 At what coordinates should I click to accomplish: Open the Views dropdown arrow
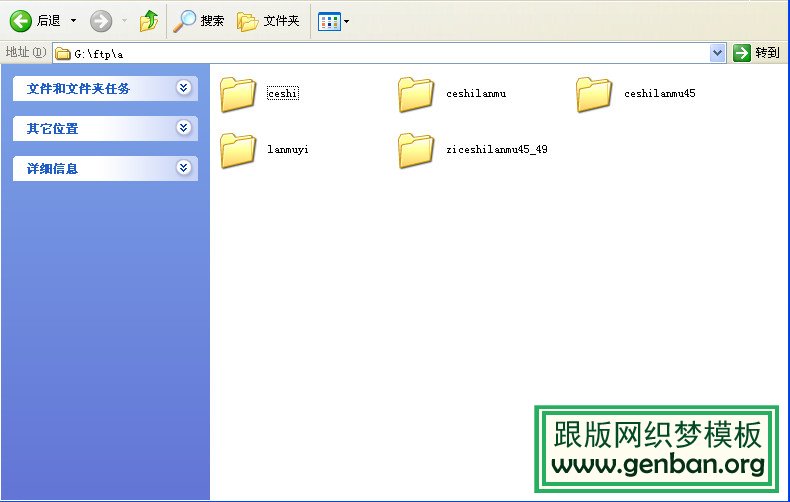(x=347, y=20)
